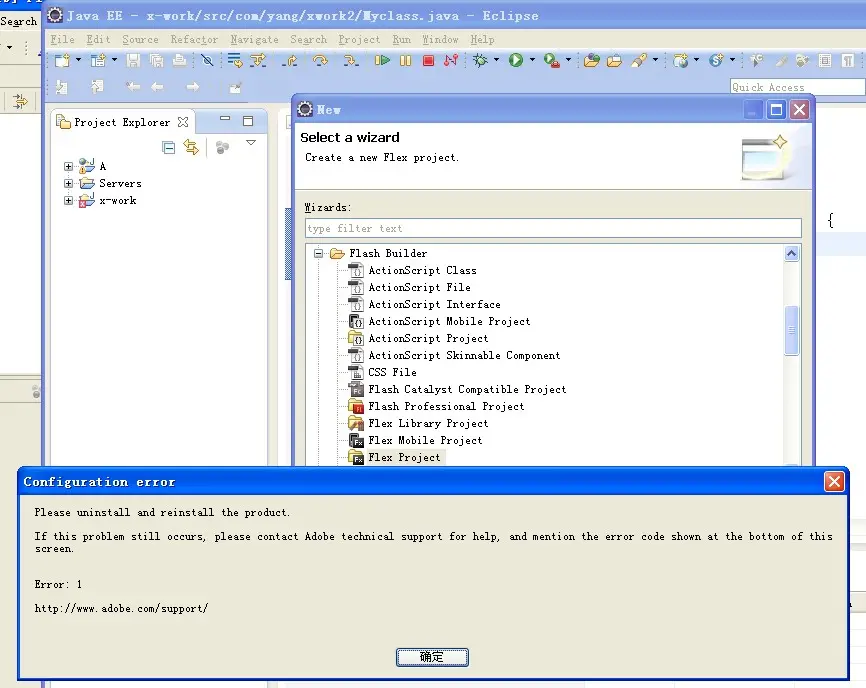
Task: Click the New file toolbar icon
Action: pyautogui.click(x=62, y=60)
